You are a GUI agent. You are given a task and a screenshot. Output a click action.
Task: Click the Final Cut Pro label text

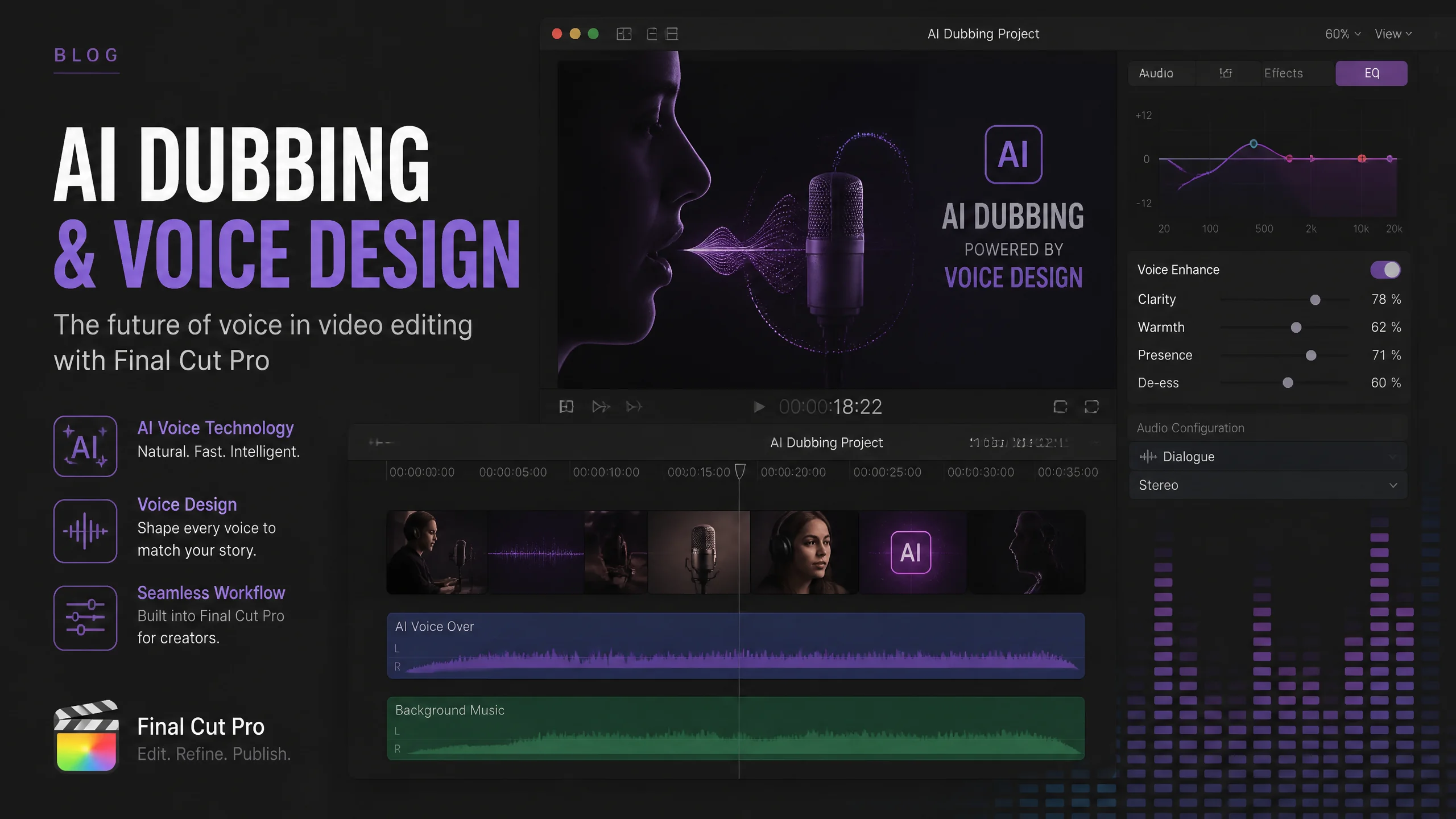[x=201, y=727]
